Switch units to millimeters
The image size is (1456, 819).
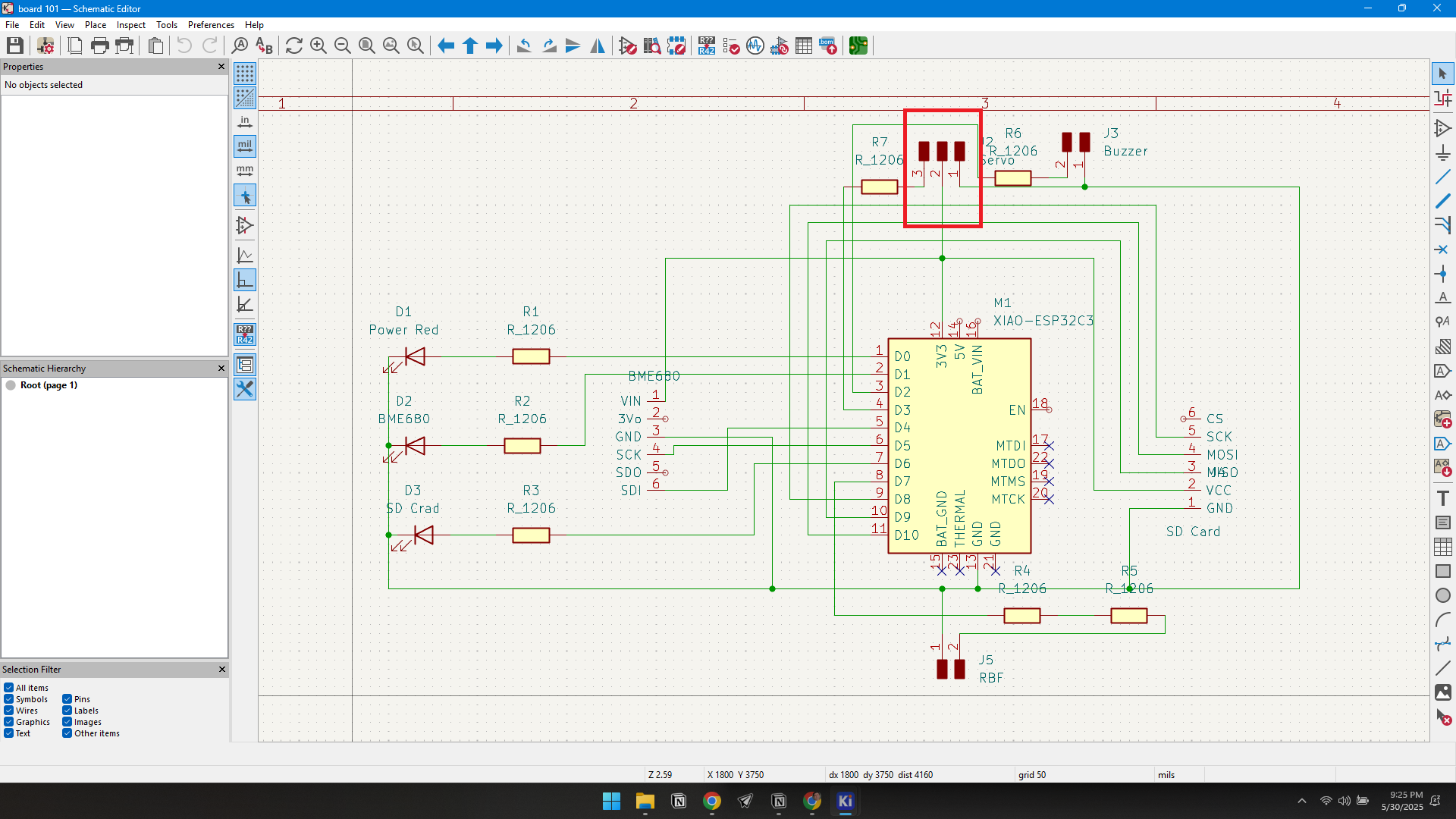245,171
